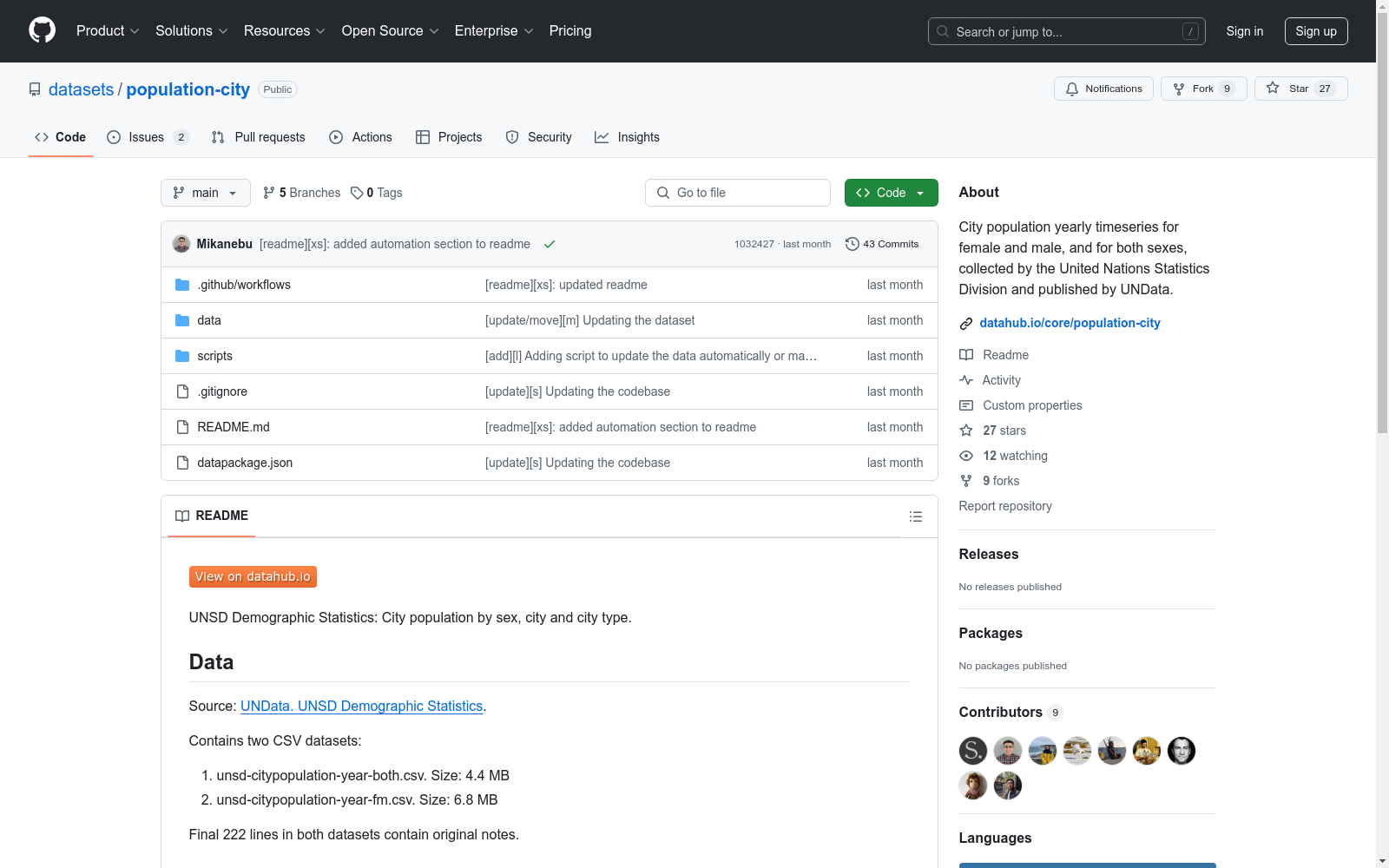
Task: Click the repository icon before datasets
Action: [35, 89]
